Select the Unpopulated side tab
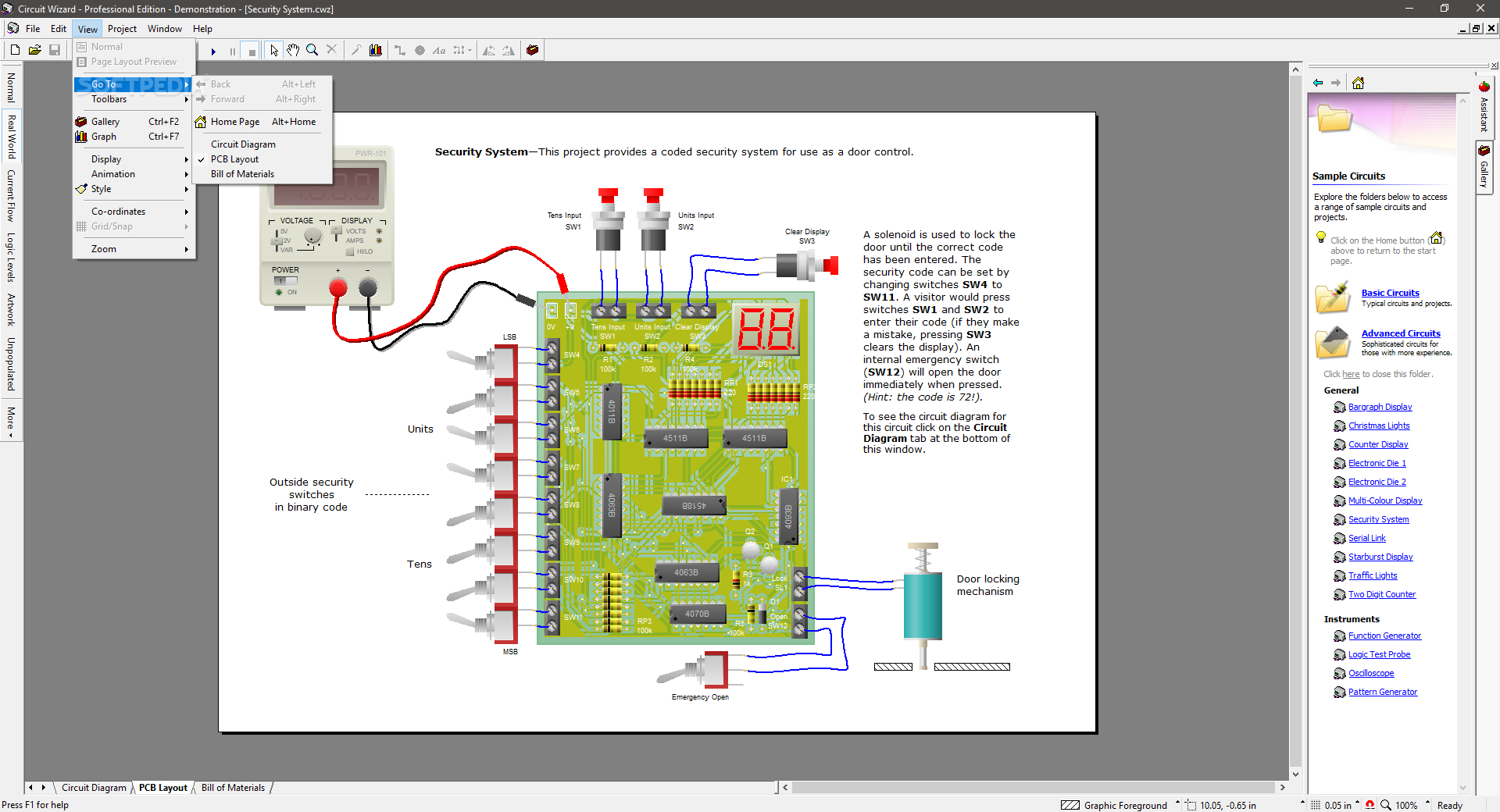Screen dimensions: 1500x812 pos(11,364)
